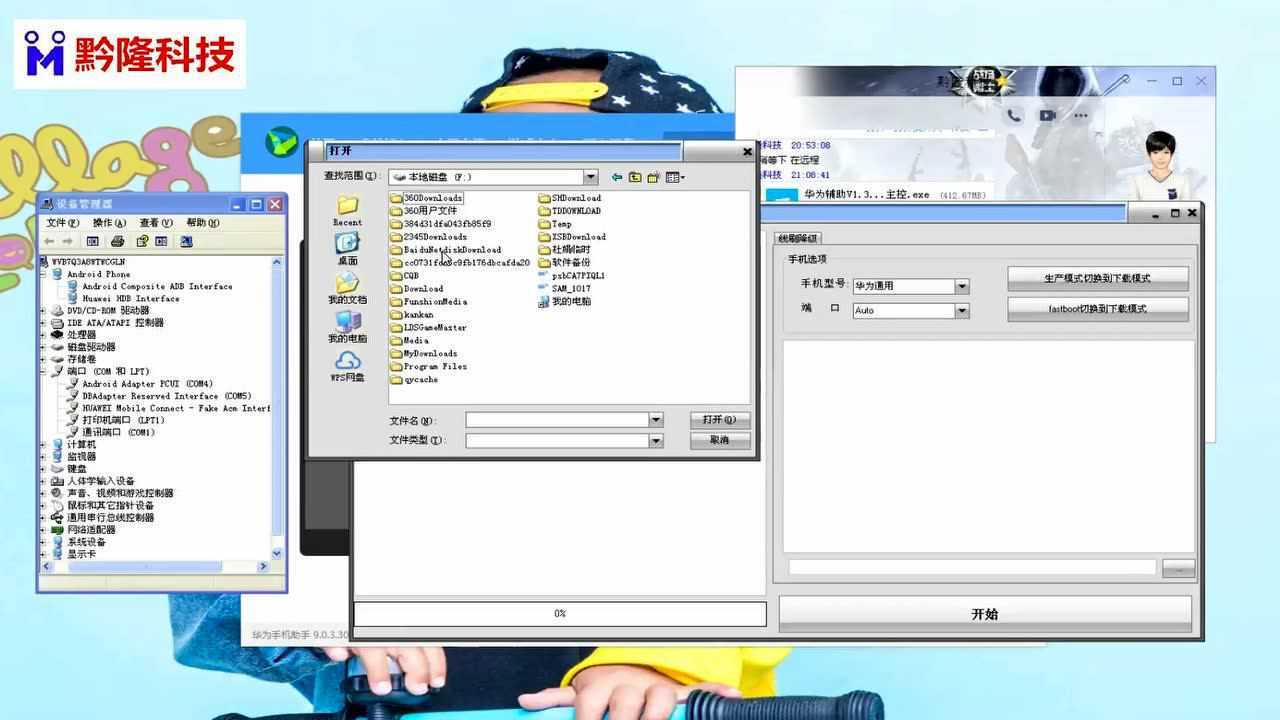The image size is (1280, 720).
Task: Open the view menu icon in dialog
Action: pyautogui.click(x=675, y=177)
